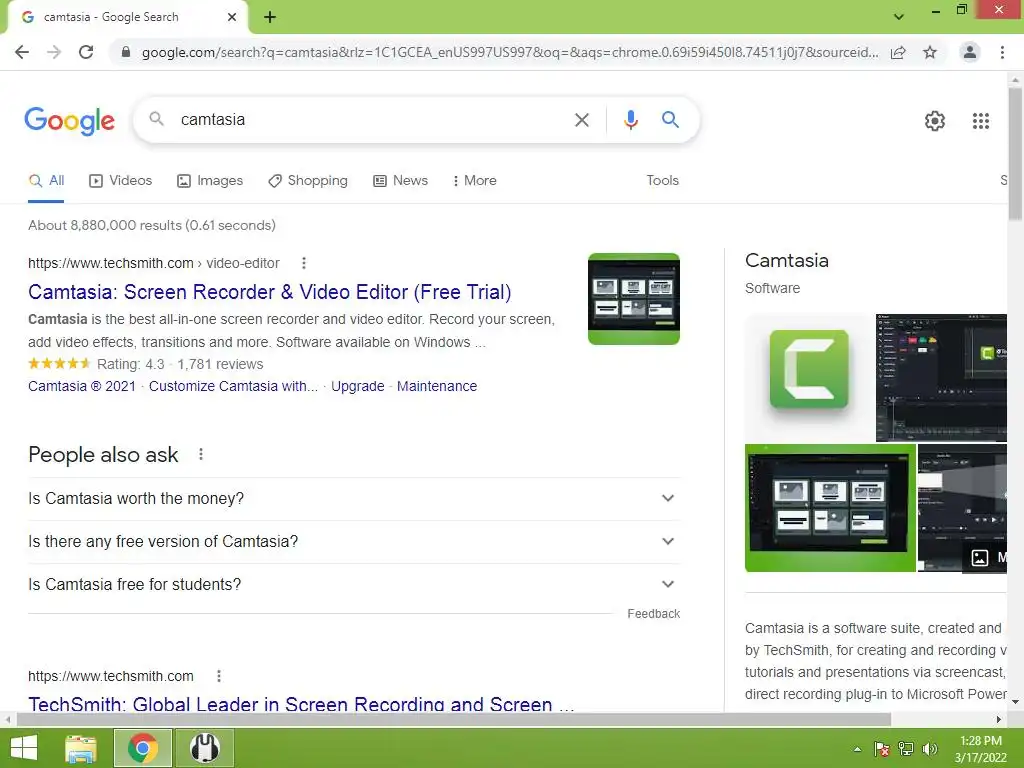Open Chrome profile avatar
This screenshot has width=1024, height=768.
970,52
